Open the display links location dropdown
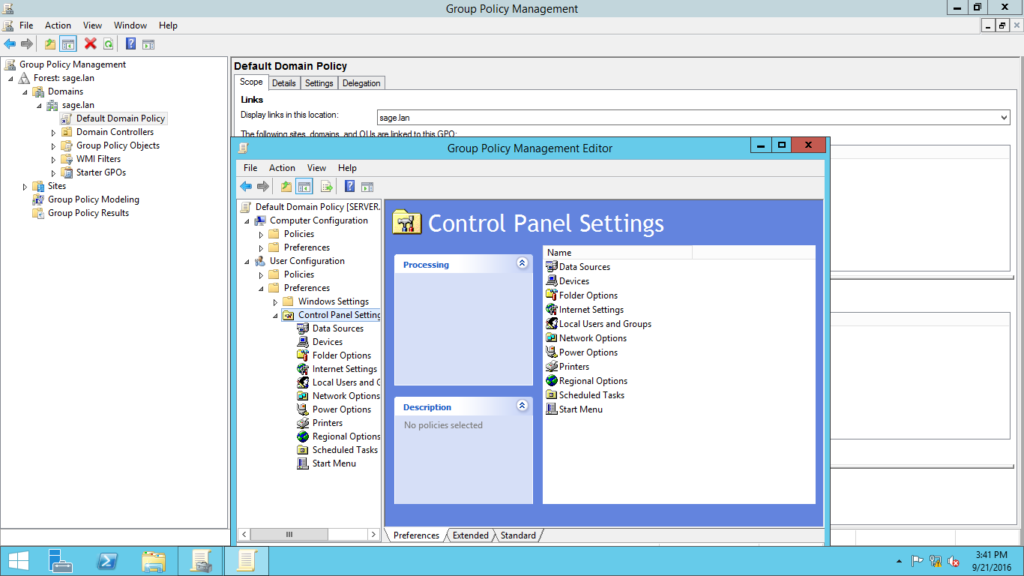The width and height of the screenshot is (1024, 576). [x=1003, y=118]
